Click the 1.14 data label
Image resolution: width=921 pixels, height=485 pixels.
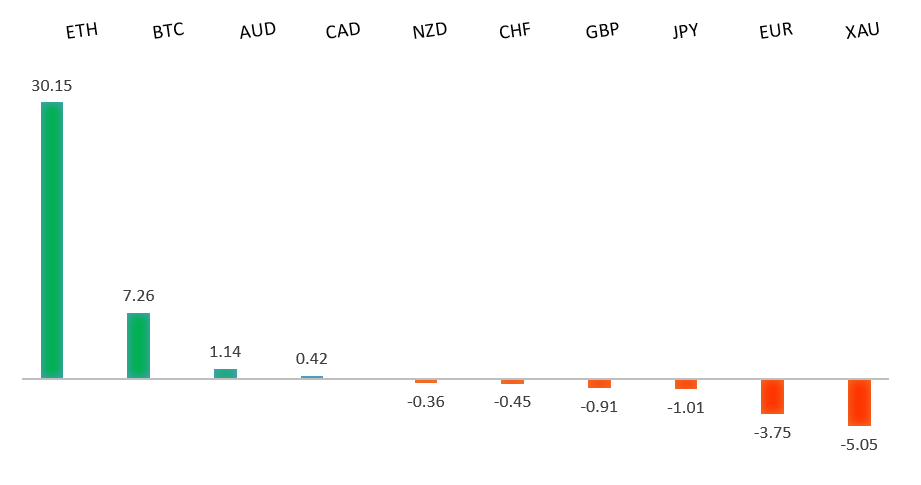pyautogui.click(x=225, y=352)
